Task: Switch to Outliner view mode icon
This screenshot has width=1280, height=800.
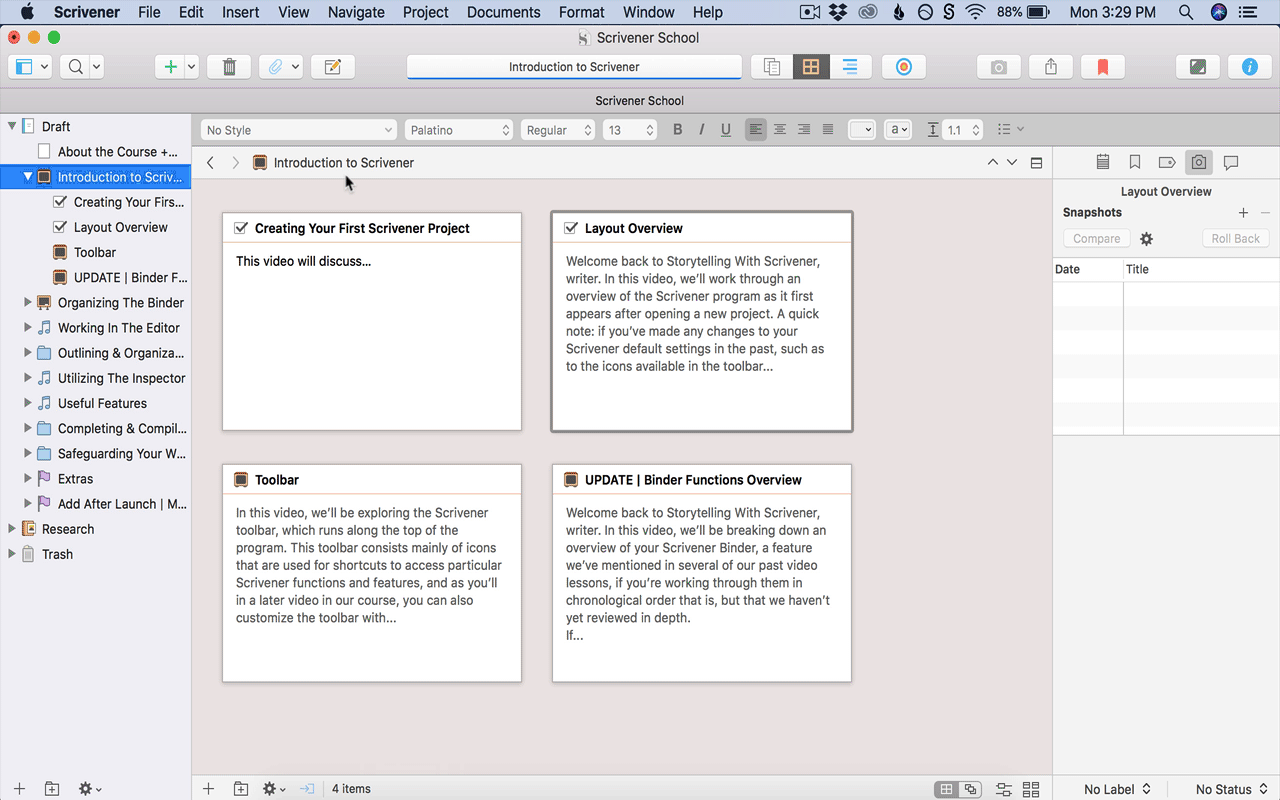Action: [x=850, y=67]
